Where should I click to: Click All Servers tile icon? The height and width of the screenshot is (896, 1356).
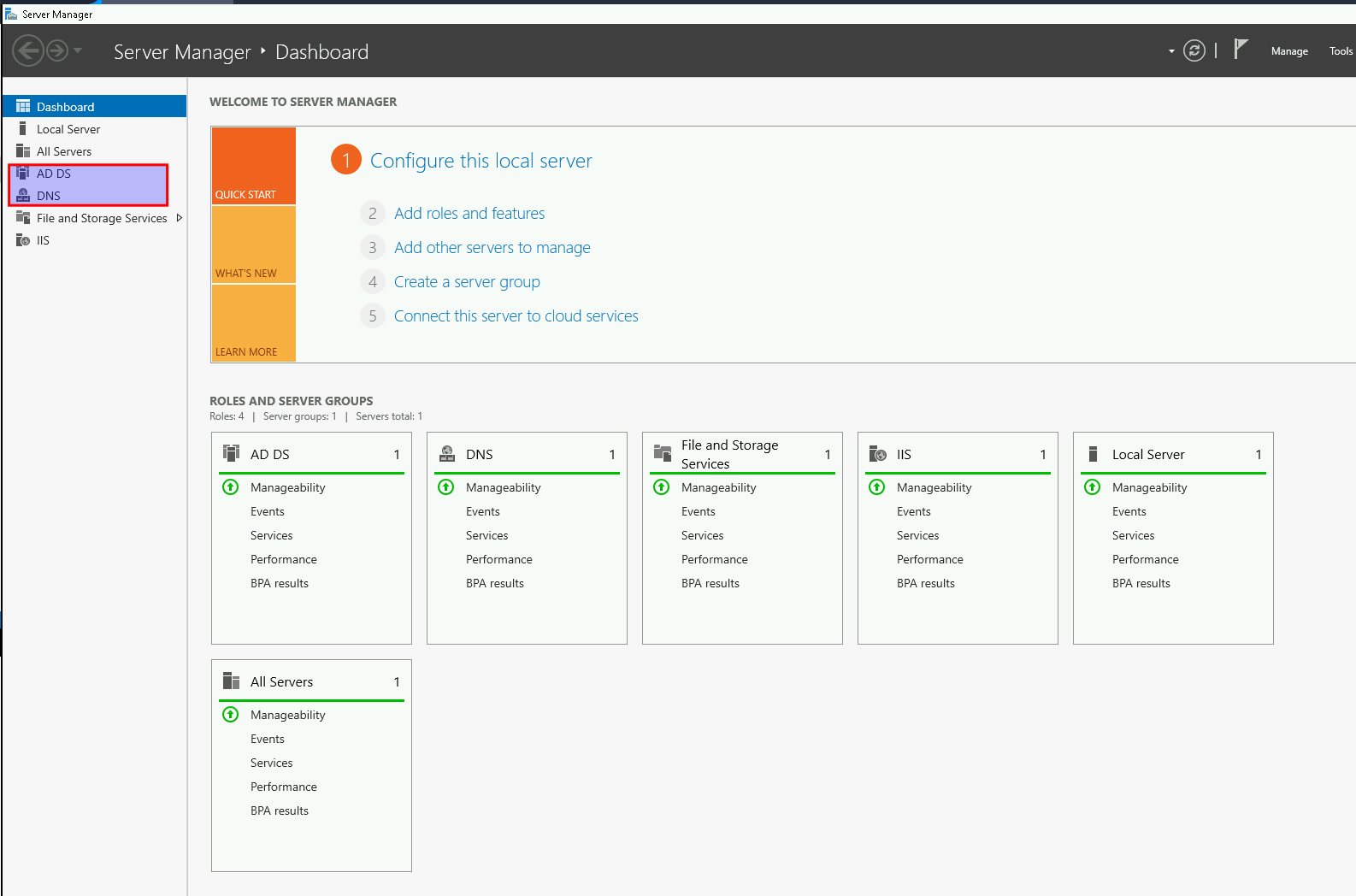point(231,681)
